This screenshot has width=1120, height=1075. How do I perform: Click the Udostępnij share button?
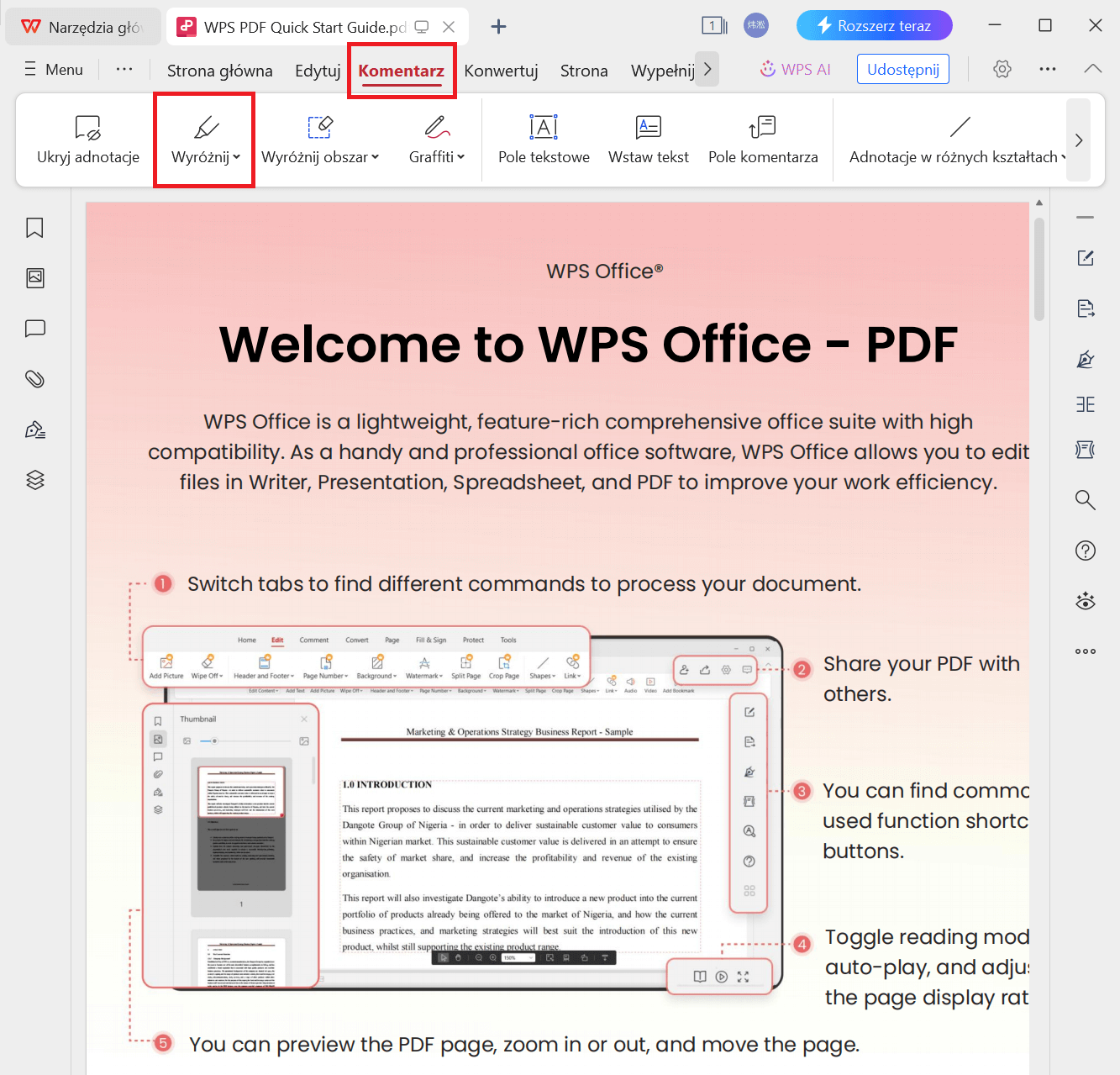903,69
